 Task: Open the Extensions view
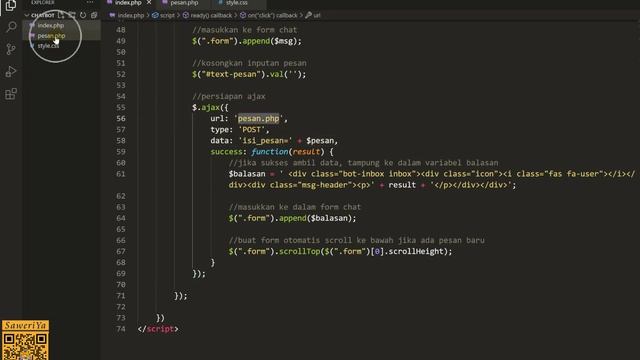pyautogui.click(x=11, y=94)
